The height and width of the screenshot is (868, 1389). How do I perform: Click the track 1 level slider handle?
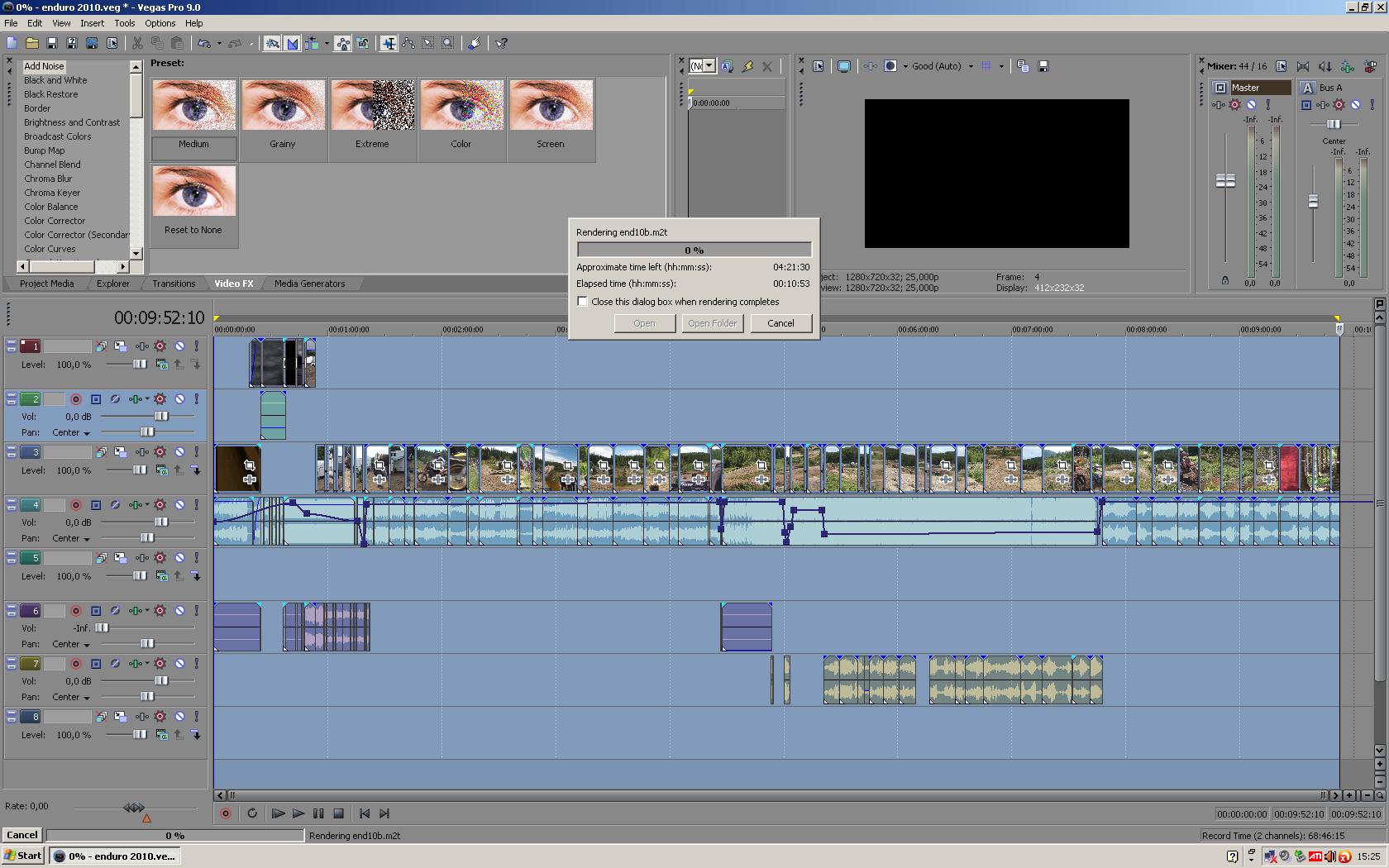[140, 365]
